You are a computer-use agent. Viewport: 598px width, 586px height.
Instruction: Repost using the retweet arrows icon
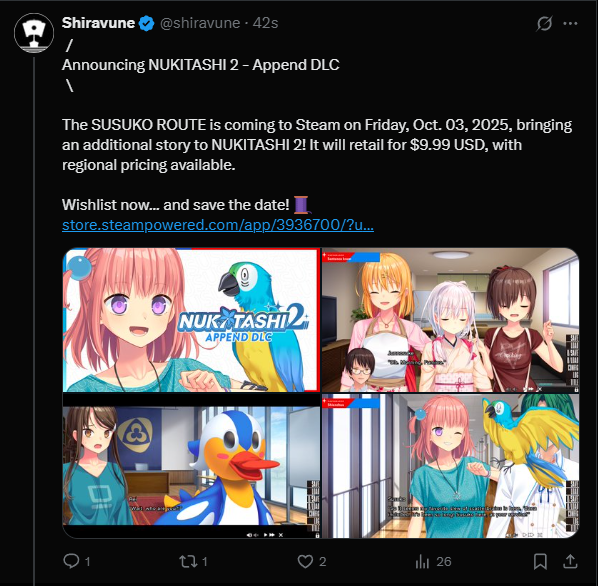click(188, 561)
